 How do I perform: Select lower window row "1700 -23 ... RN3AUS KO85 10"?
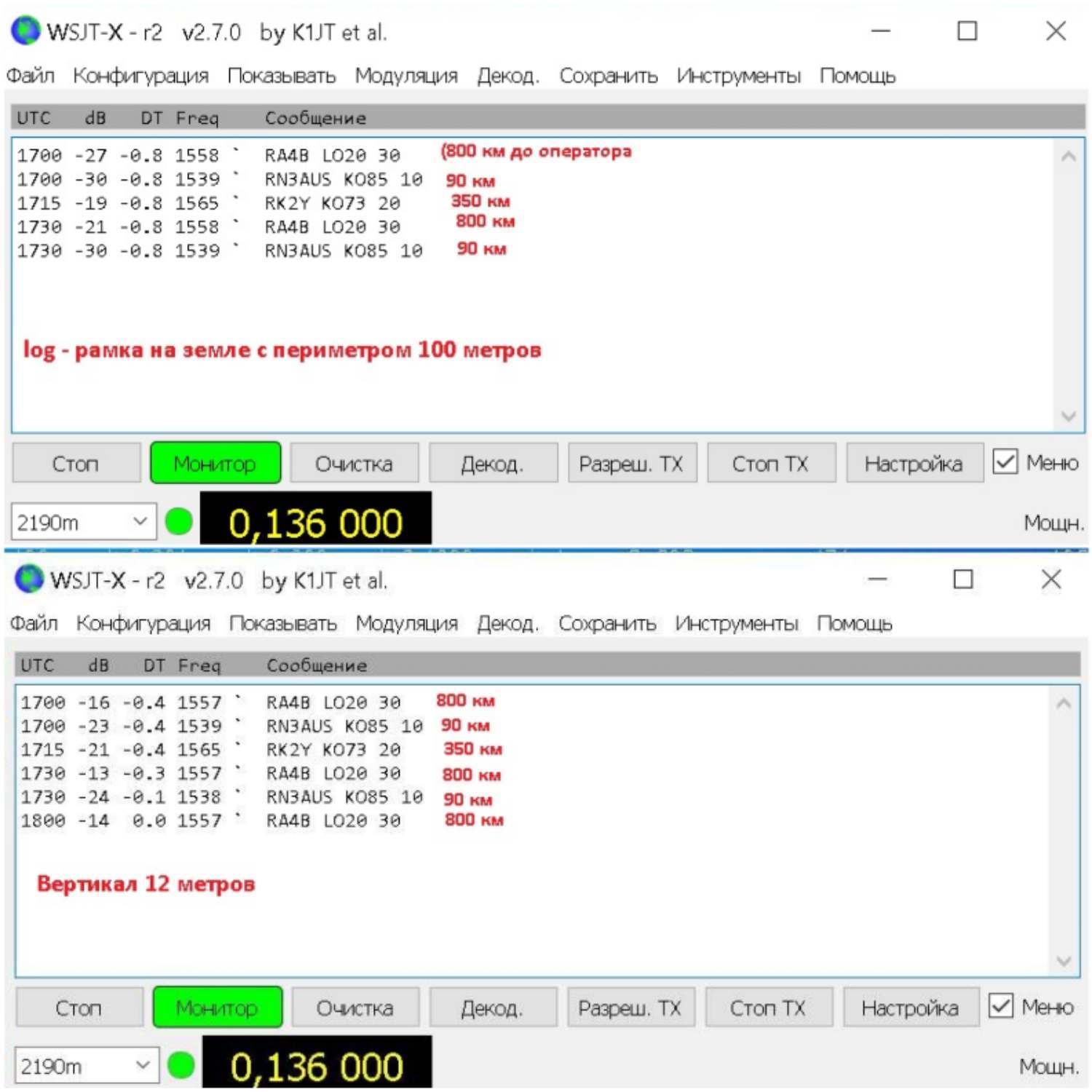tap(222, 726)
